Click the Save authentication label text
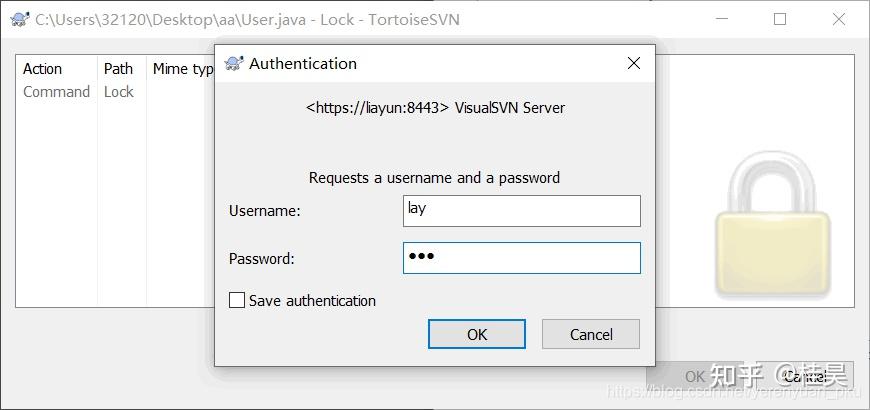Image resolution: width=870 pixels, height=410 pixels. click(312, 300)
